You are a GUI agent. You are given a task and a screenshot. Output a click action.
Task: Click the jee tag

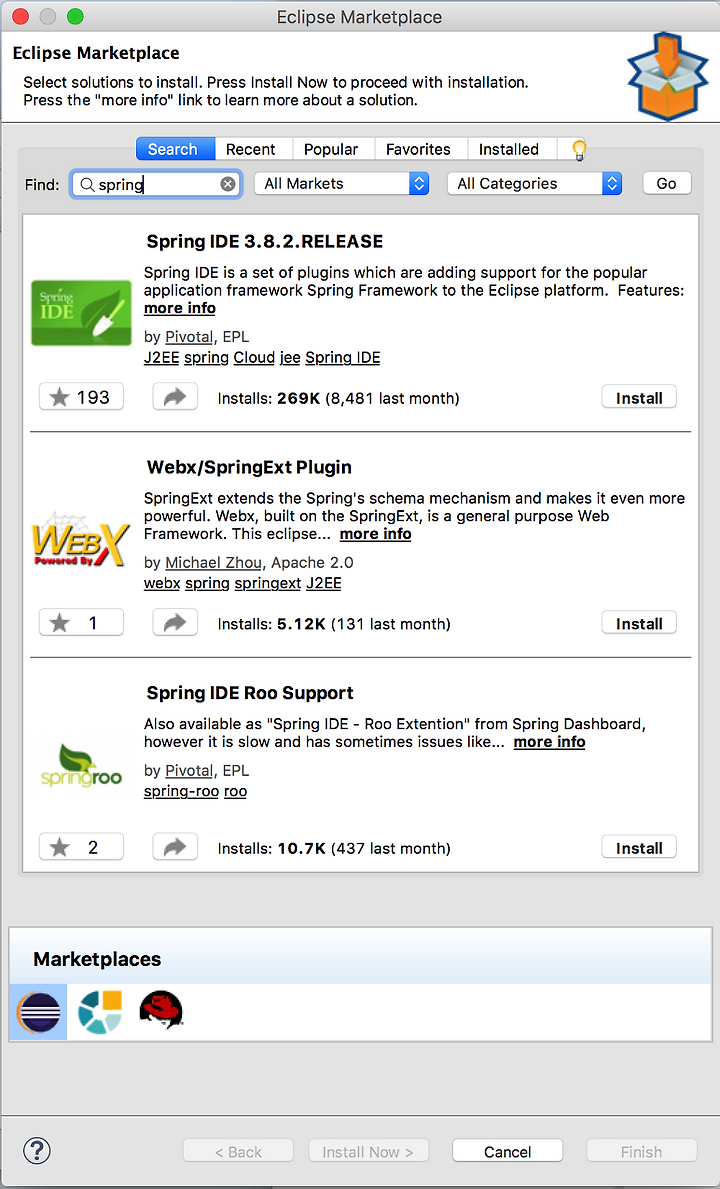point(290,357)
